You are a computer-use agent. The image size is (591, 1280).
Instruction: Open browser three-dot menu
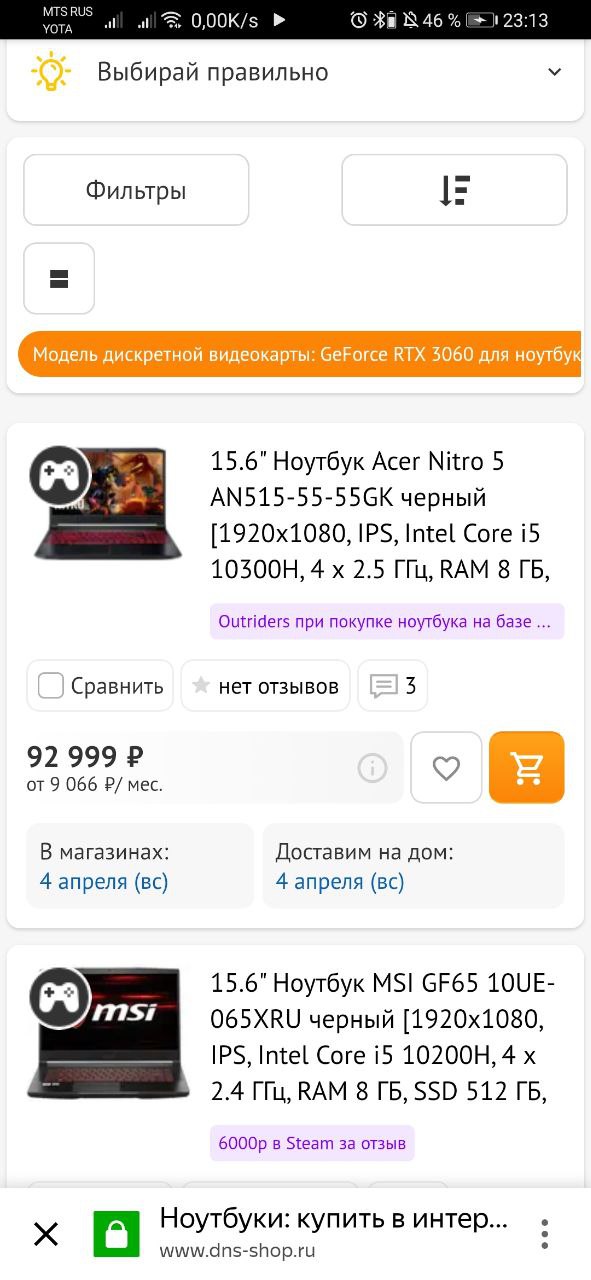click(x=545, y=1234)
